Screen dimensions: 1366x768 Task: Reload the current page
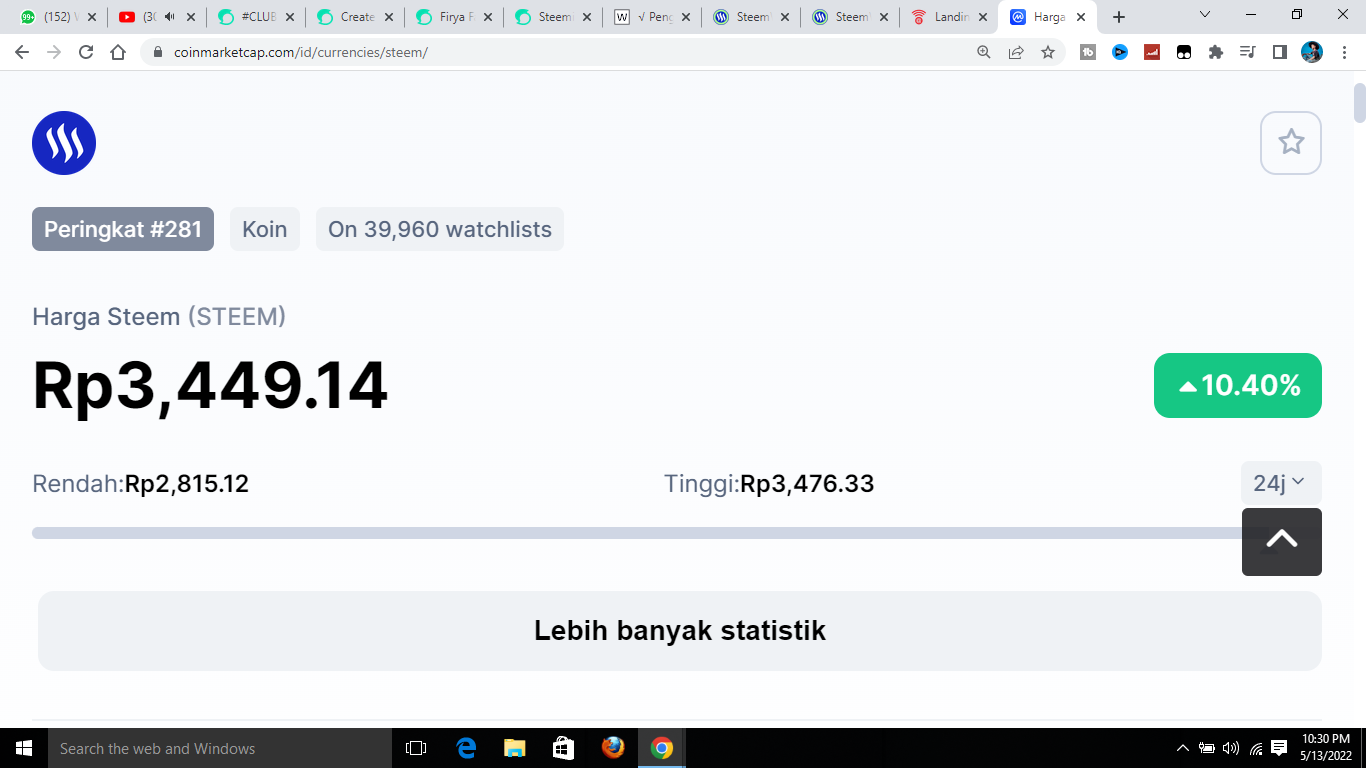(86, 52)
